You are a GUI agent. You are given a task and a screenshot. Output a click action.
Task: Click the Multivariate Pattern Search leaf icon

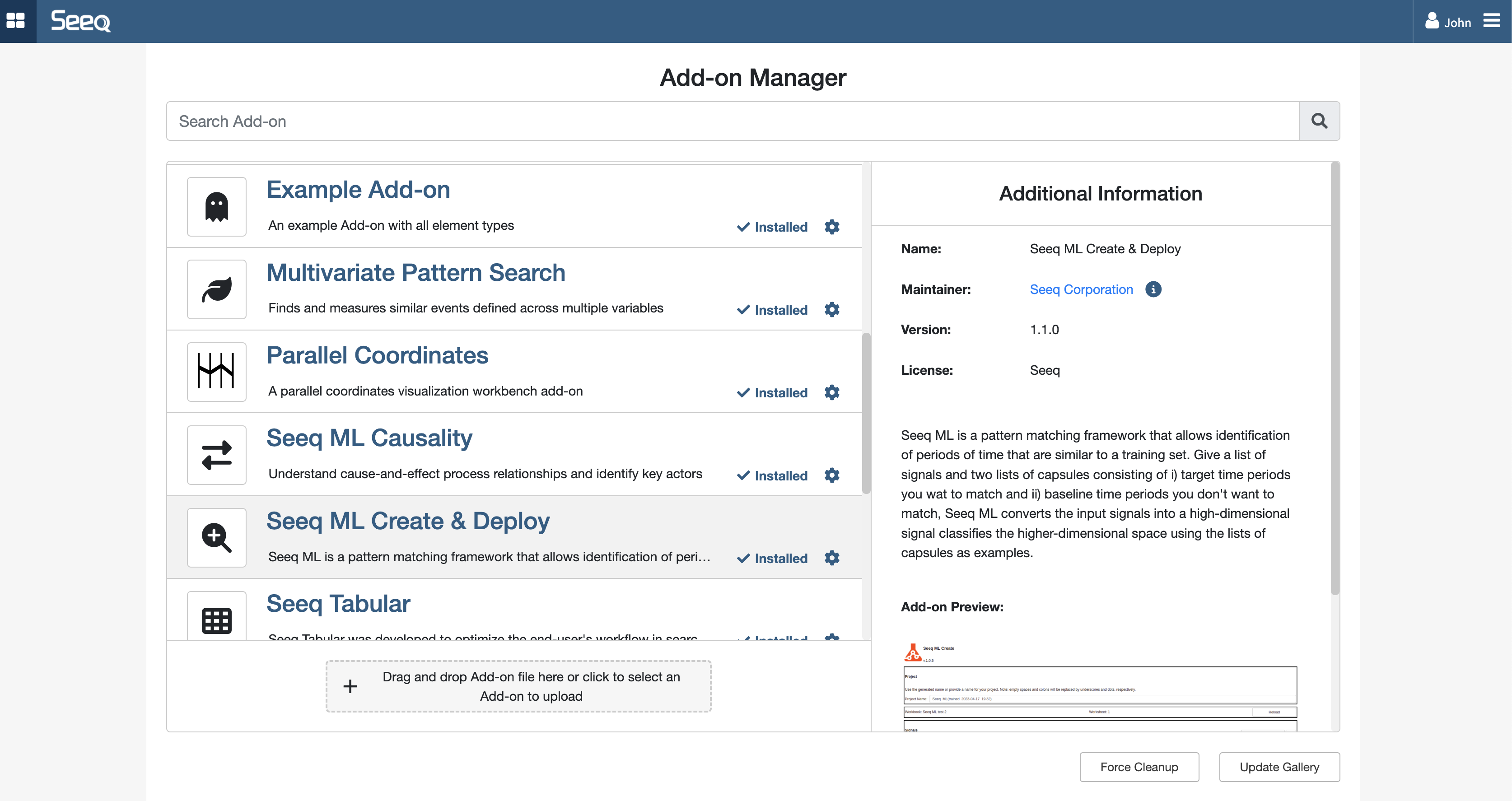(x=216, y=289)
